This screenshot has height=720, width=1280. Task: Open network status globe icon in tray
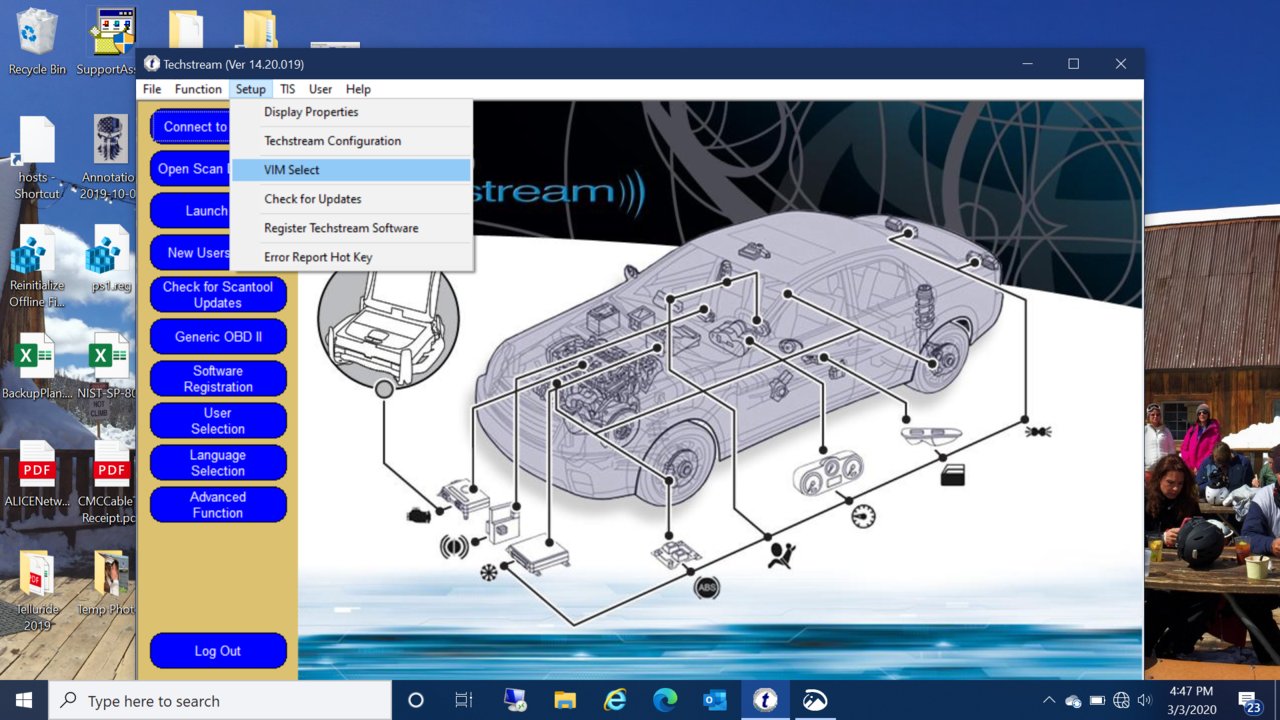click(x=1121, y=700)
